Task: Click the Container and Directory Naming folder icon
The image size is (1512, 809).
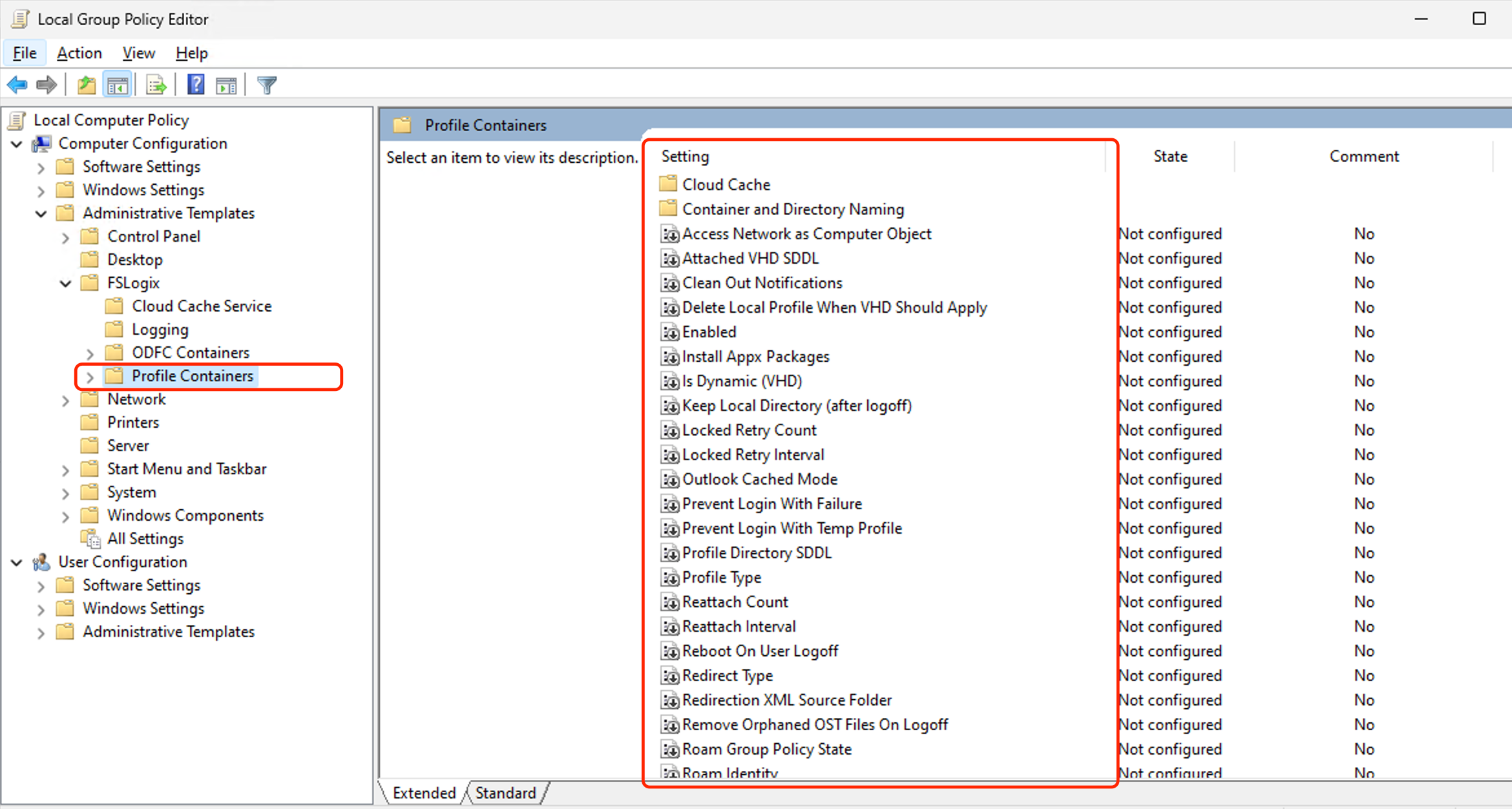Action: 668,209
